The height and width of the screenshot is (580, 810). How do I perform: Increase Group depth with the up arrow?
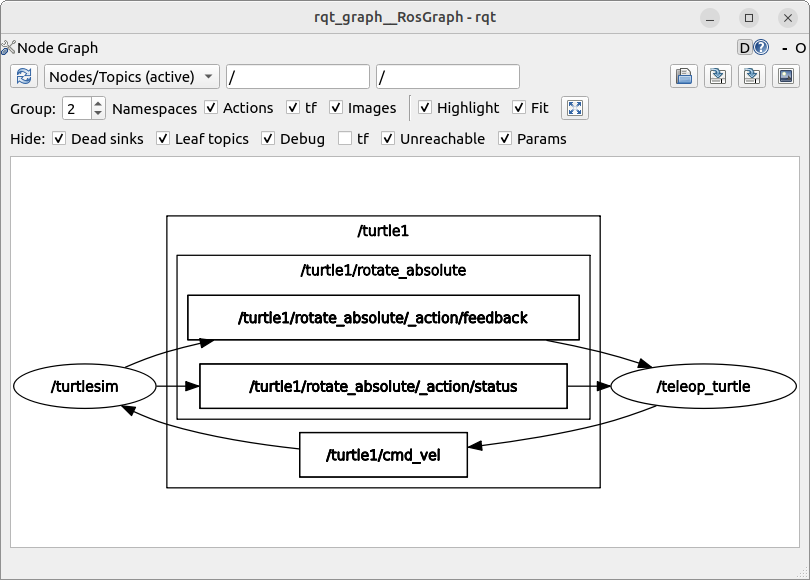pos(98,103)
